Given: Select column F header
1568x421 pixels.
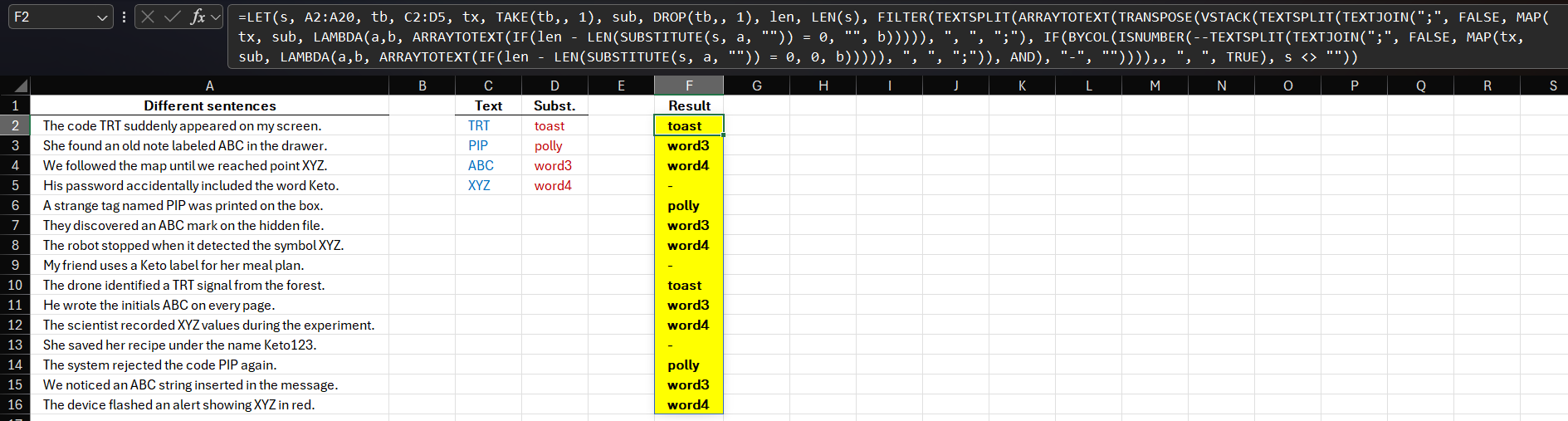Looking at the screenshot, I should (x=689, y=86).
